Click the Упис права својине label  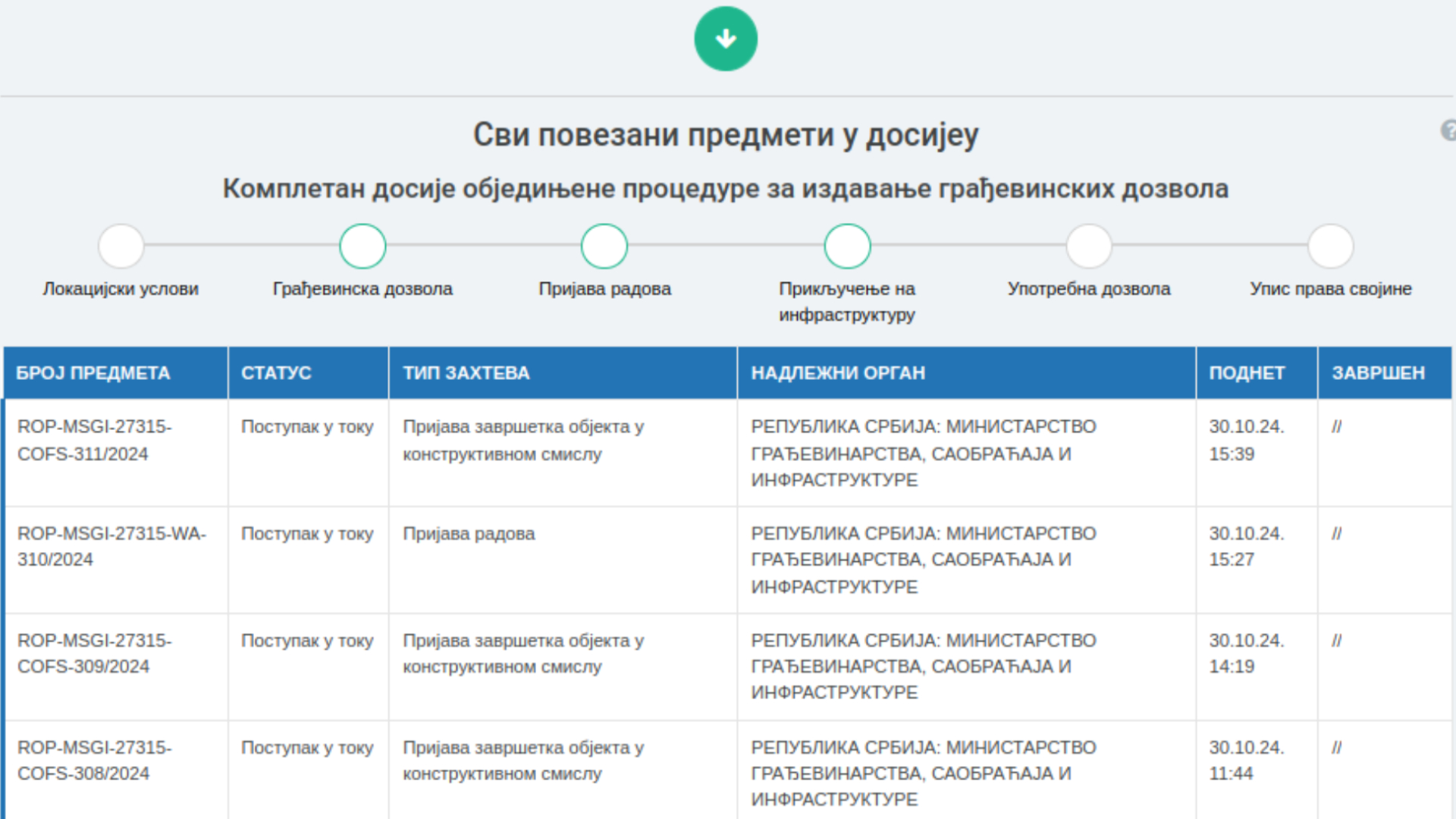click(1331, 289)
